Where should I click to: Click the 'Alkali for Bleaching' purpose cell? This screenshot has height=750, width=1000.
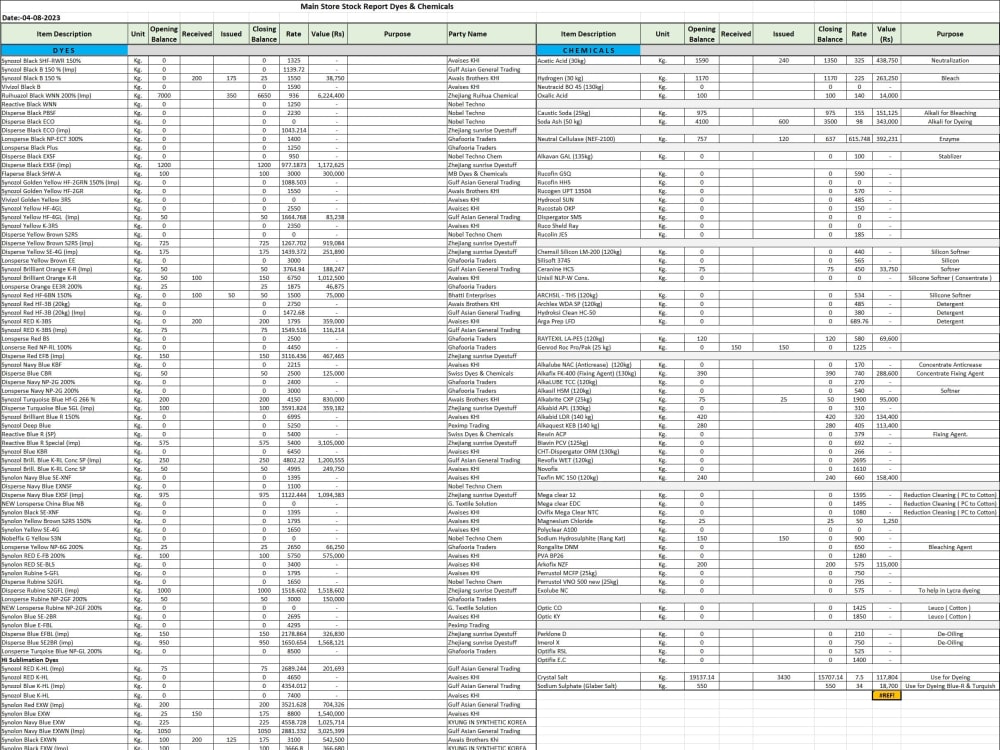(950, 113)
